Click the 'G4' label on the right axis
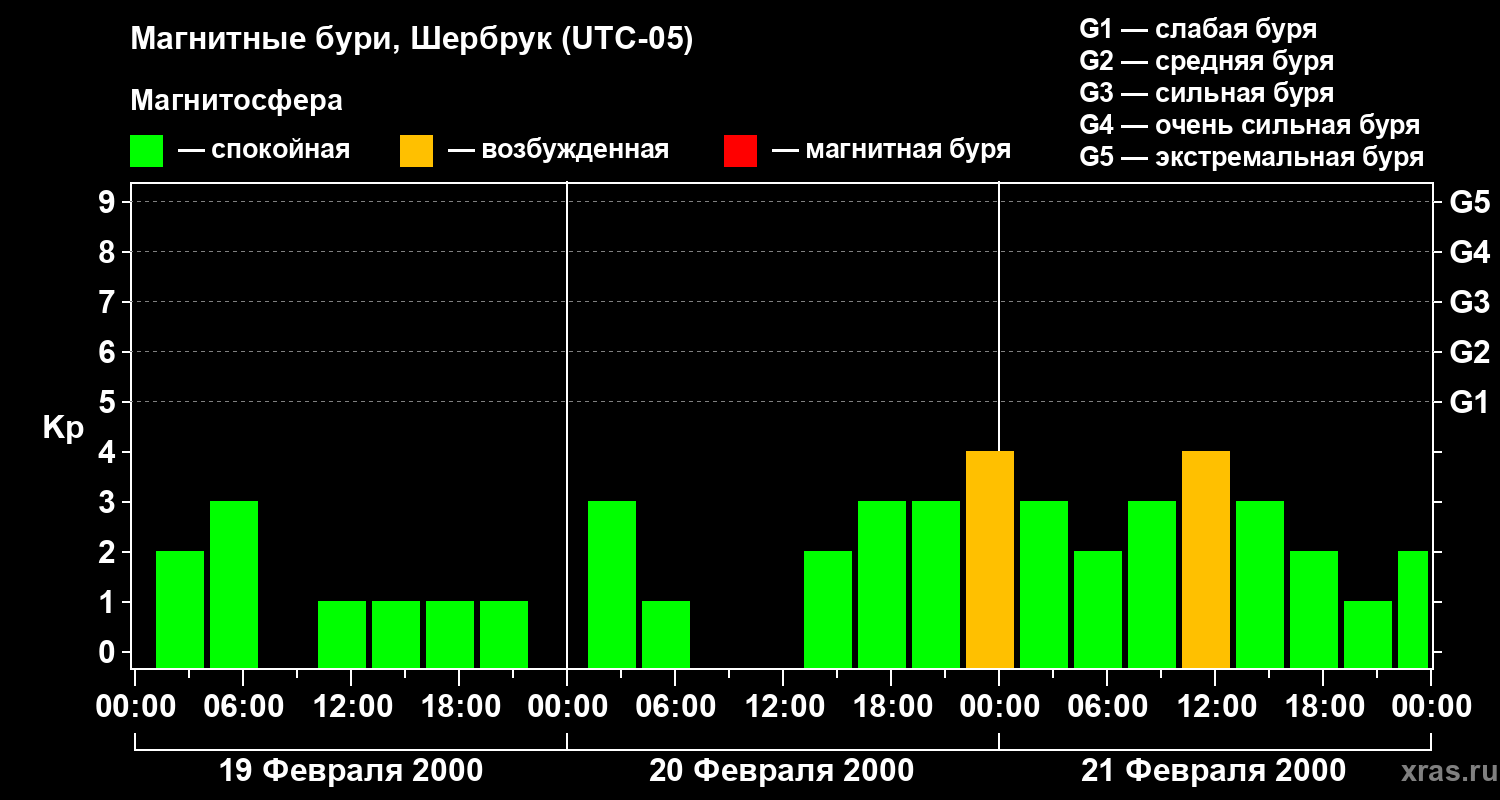 tap(1469, 252)
